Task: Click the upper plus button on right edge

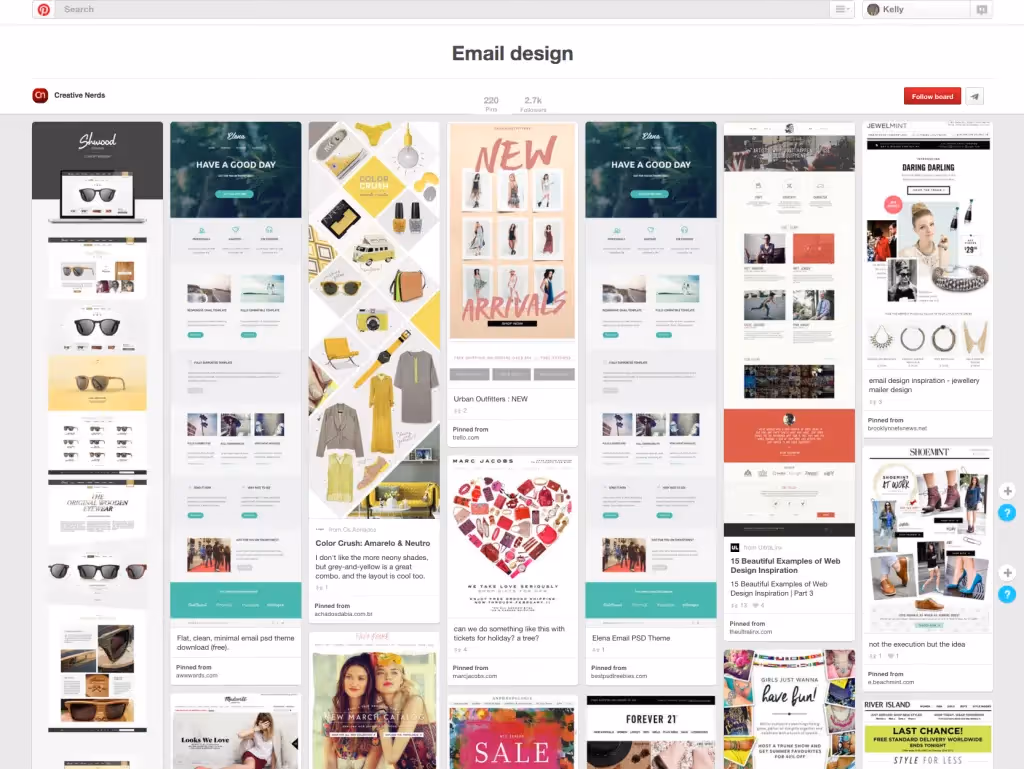Action: point(1007,491)
